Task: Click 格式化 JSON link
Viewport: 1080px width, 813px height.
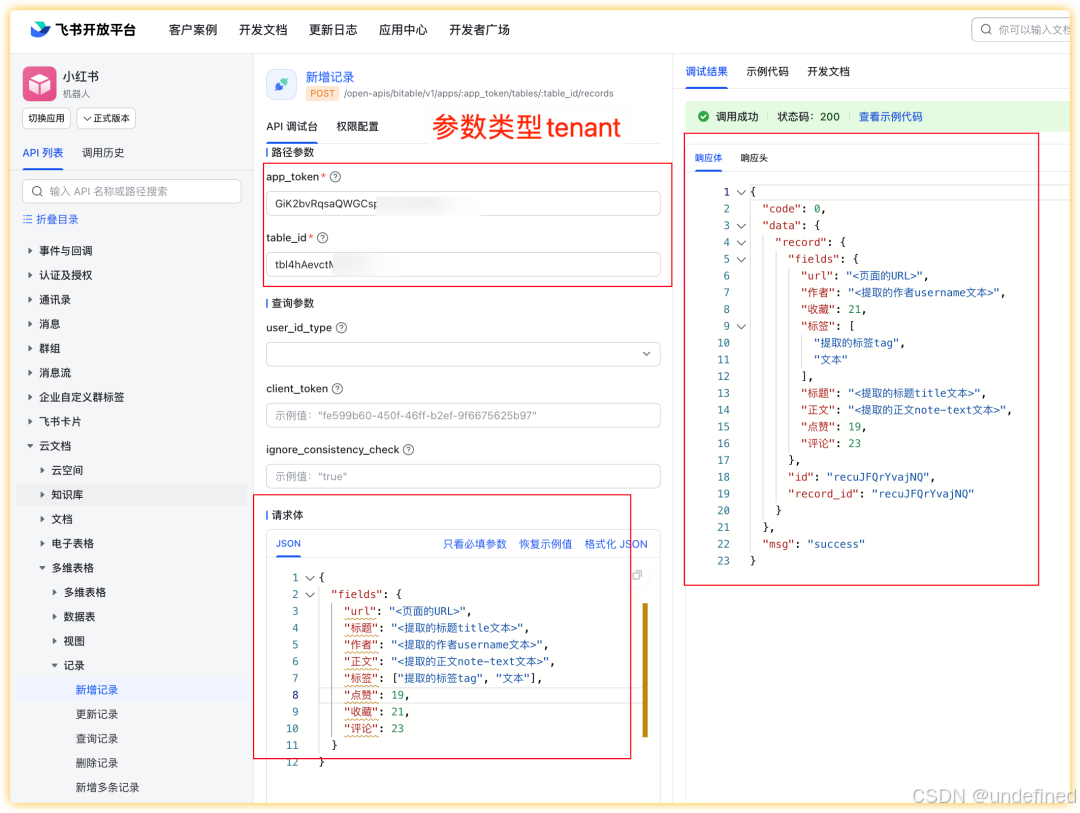Action: pyautogui.click(x=616, y=544)
